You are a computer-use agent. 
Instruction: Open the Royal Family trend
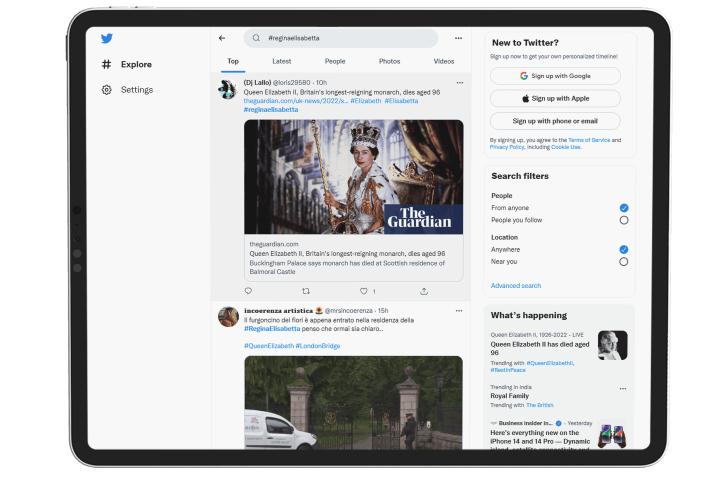pyautogui.click(x=509, y=396)
